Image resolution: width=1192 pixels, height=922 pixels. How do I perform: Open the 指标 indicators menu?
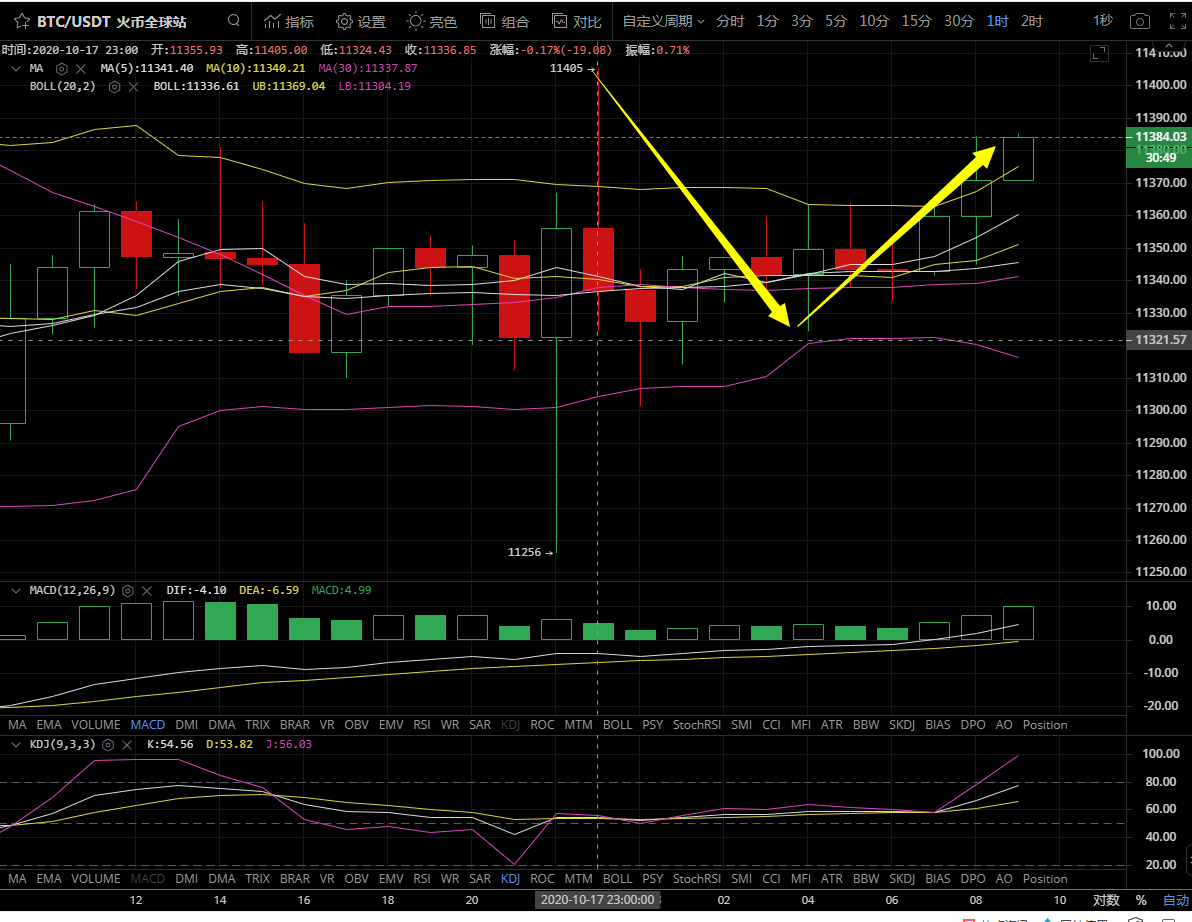(288, 21)
